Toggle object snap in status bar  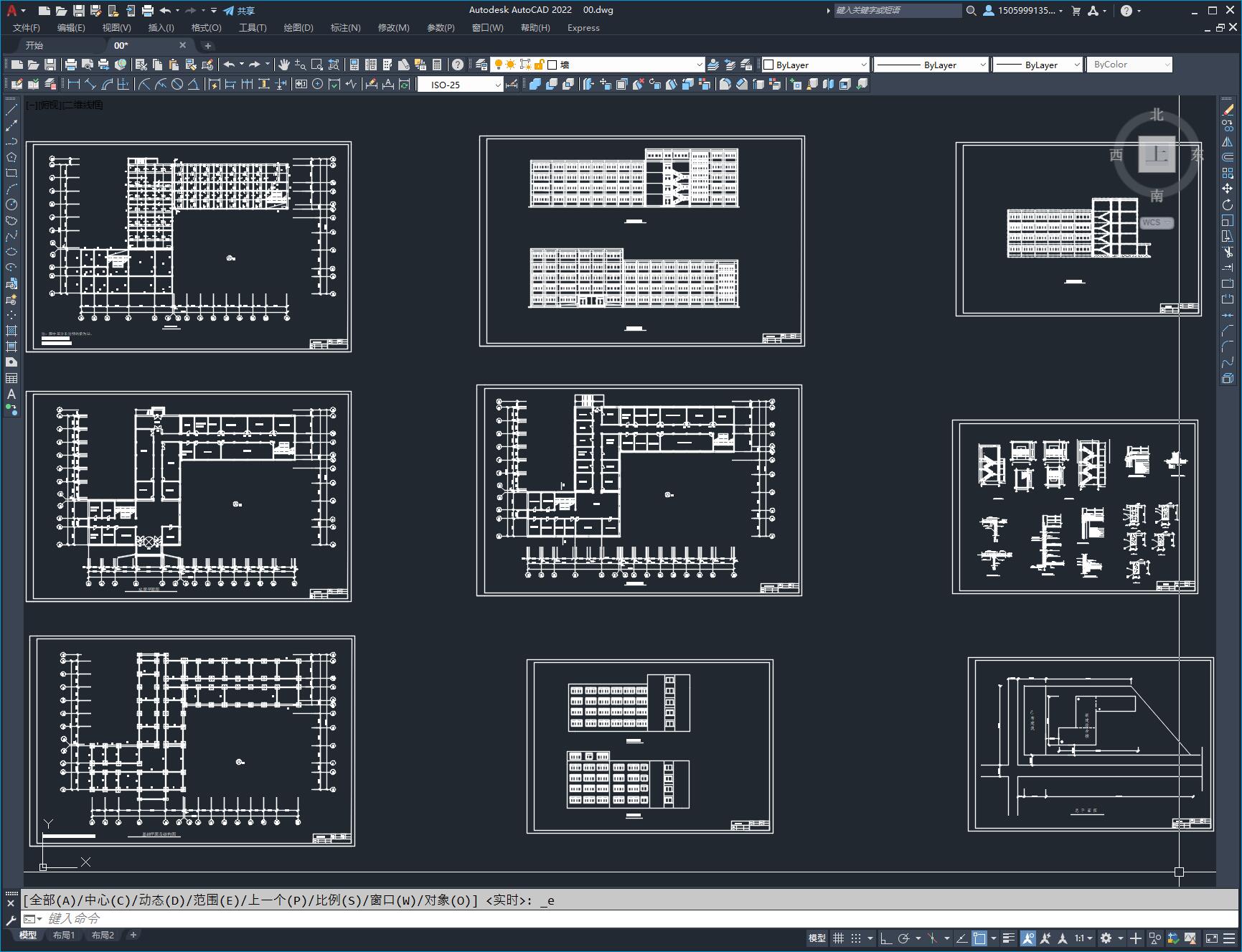[979, 938]
